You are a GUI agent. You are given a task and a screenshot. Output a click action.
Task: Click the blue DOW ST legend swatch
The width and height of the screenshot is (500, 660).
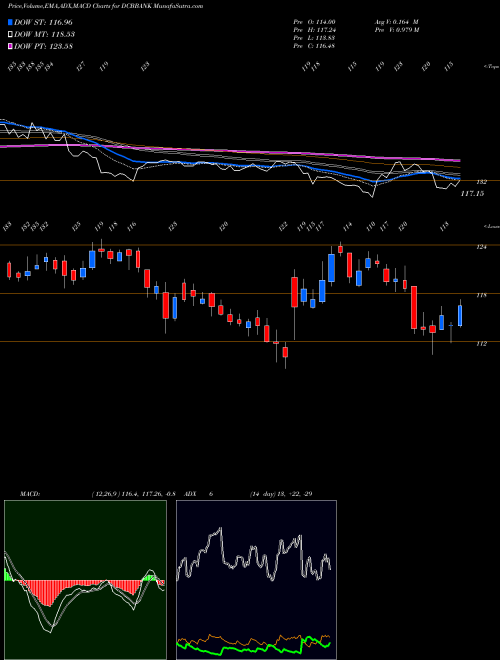click(x=10, y=22)
